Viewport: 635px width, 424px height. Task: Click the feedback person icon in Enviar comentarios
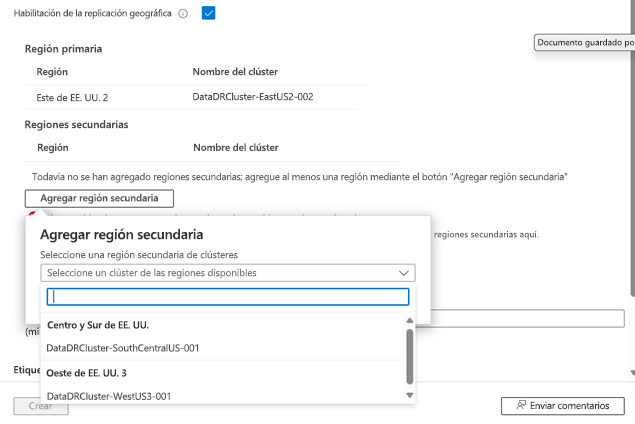521,405
